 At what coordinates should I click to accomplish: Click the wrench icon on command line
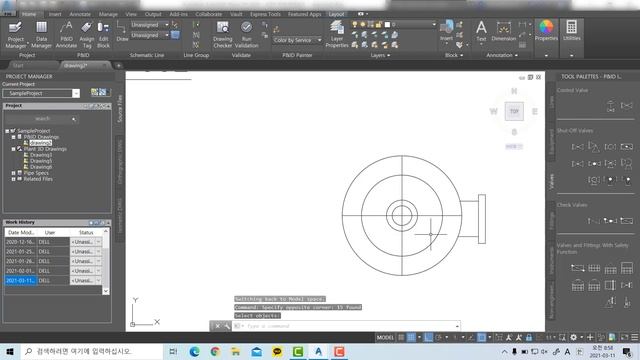tap(227, 326)
